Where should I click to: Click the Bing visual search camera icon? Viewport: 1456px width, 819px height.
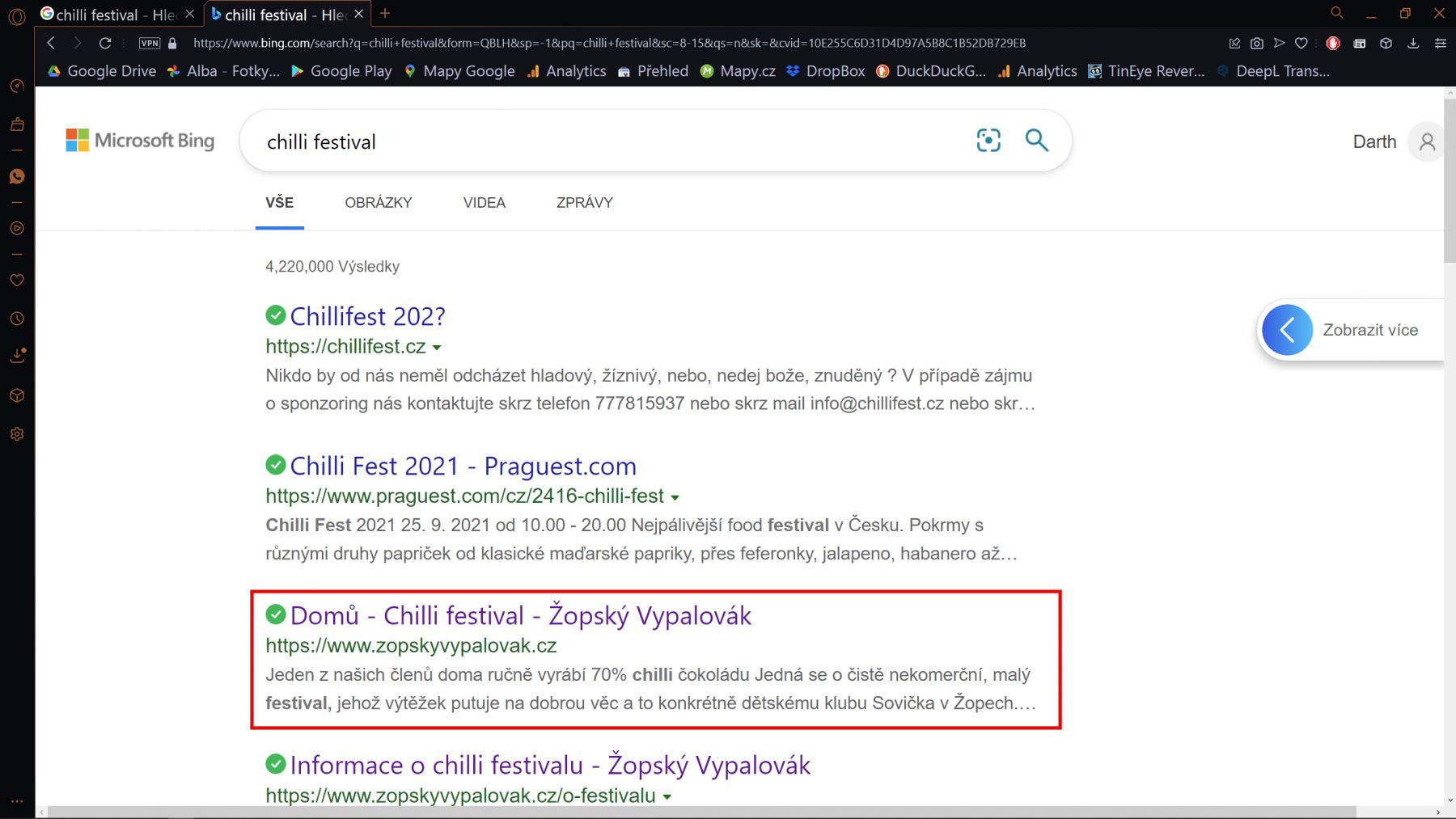coord(988,141)
